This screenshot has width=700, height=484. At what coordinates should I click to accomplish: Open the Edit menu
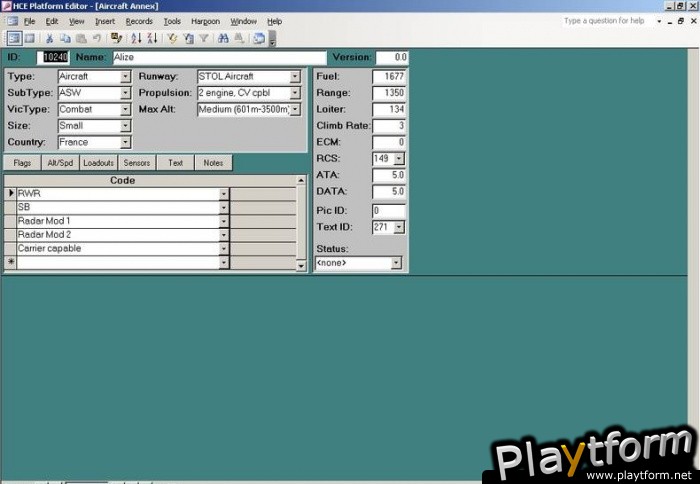pos(52,21)
